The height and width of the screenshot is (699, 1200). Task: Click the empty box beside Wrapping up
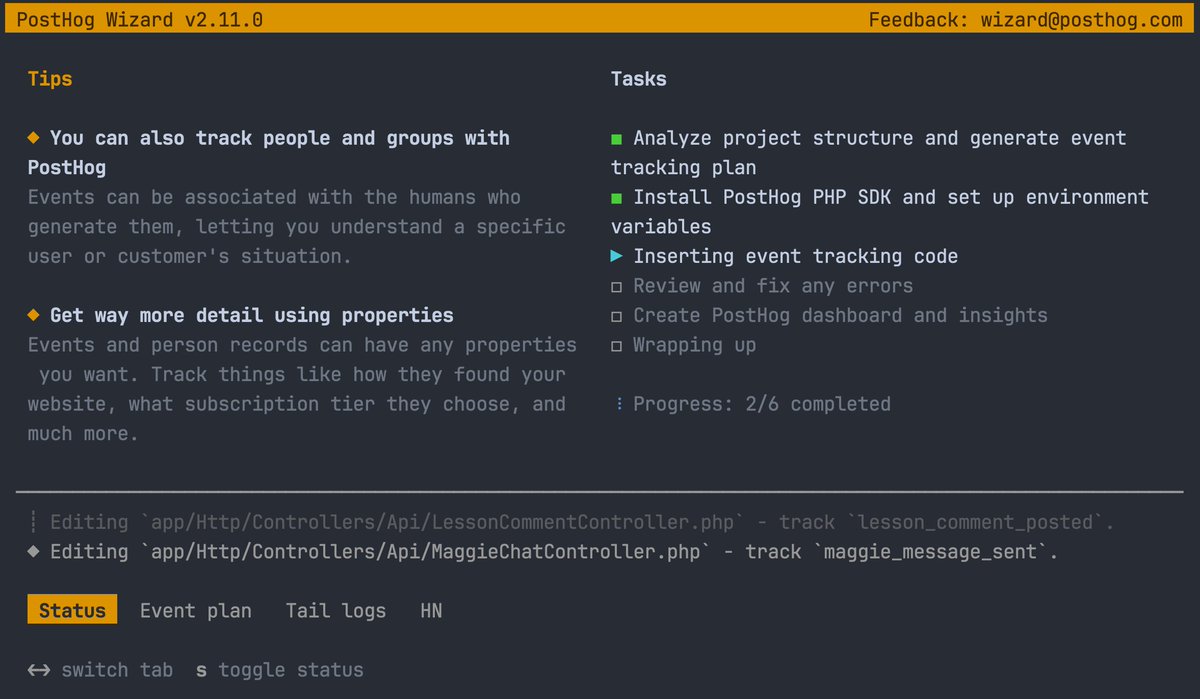click(x=617, y=345)
